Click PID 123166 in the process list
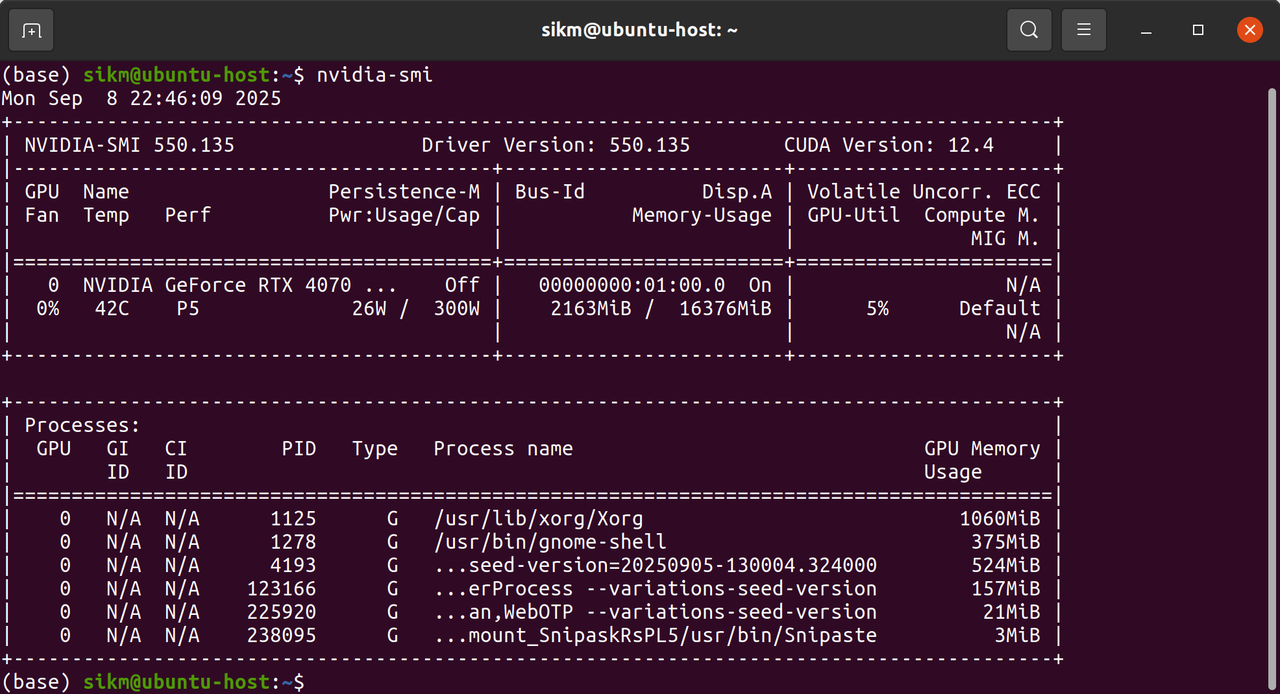Viewport: 1280px width, 694px height. 281,588
